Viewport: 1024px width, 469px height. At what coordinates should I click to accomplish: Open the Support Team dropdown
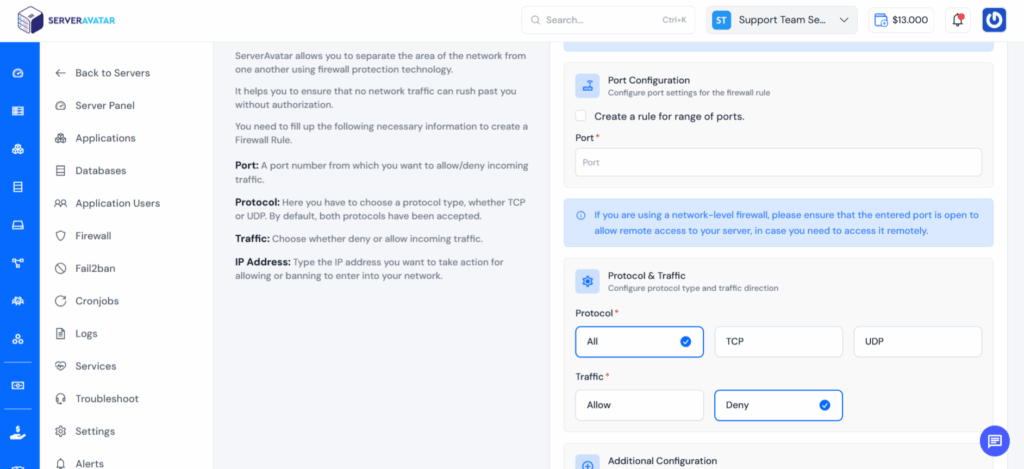(x=783, y=20)
